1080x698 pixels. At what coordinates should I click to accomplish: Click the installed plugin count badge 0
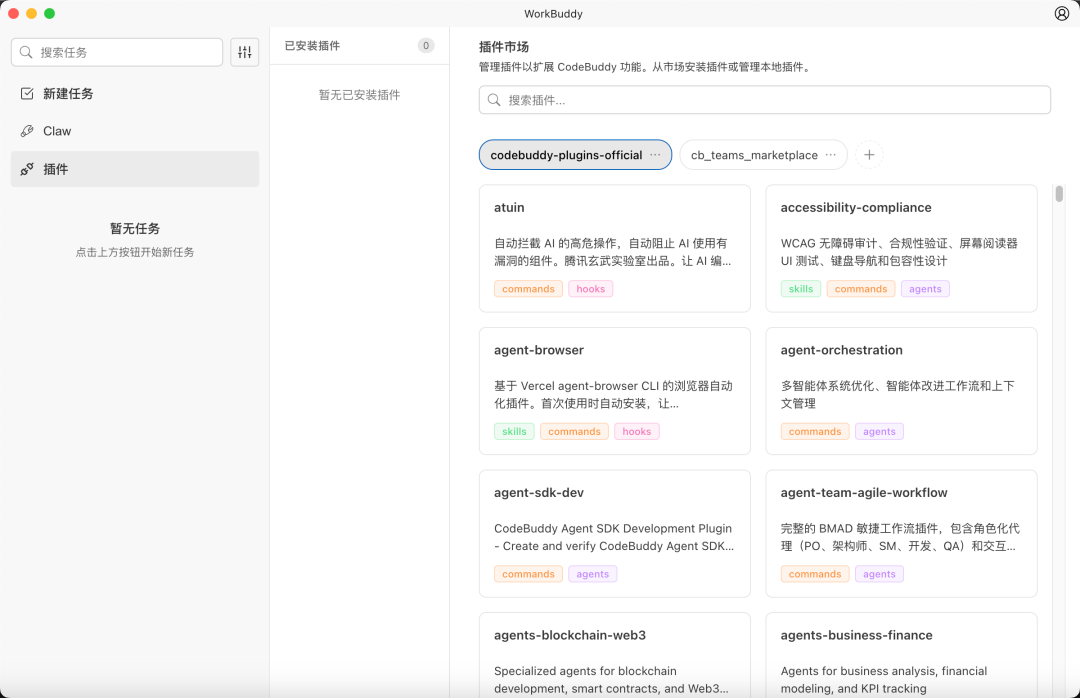426,45
